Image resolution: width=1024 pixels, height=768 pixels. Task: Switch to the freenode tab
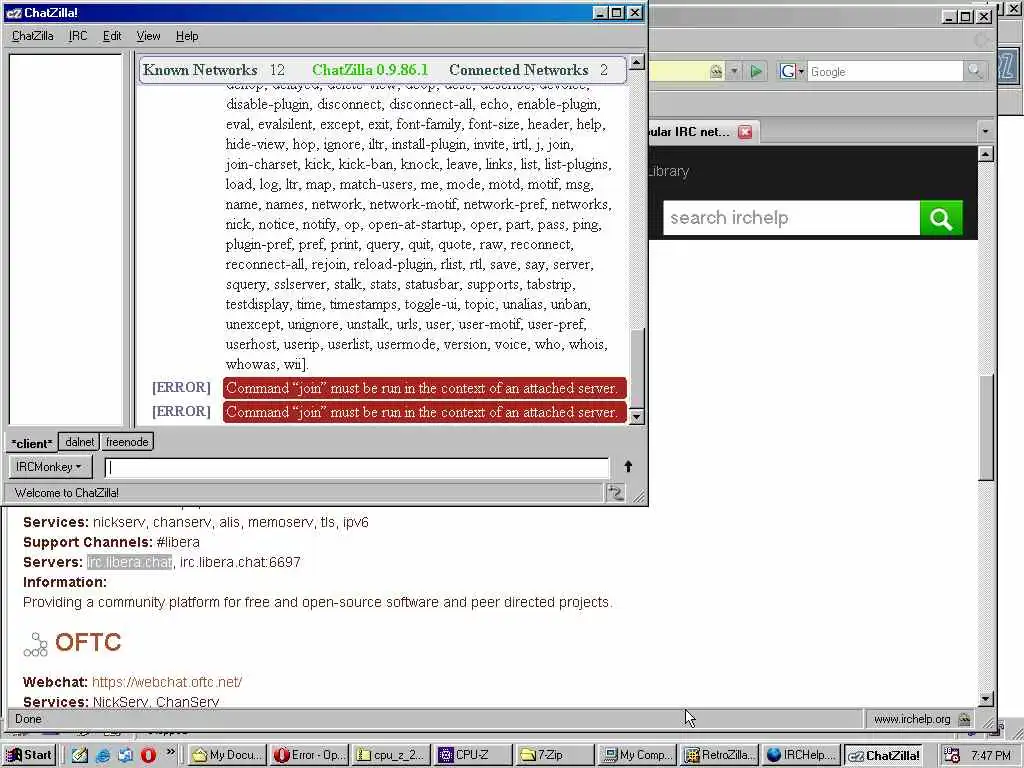tap(127, 442)
